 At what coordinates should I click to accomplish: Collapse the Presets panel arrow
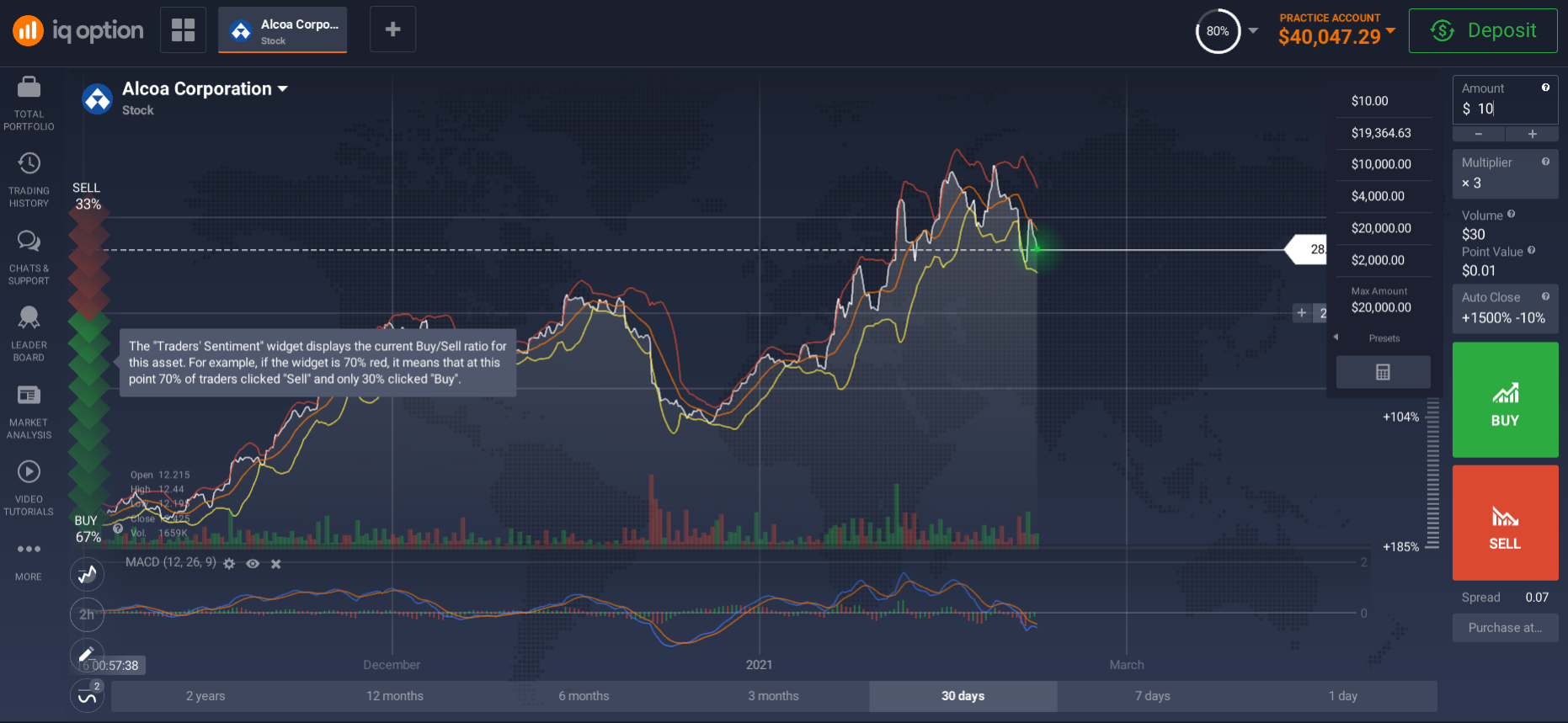(x=1336, y=338)
